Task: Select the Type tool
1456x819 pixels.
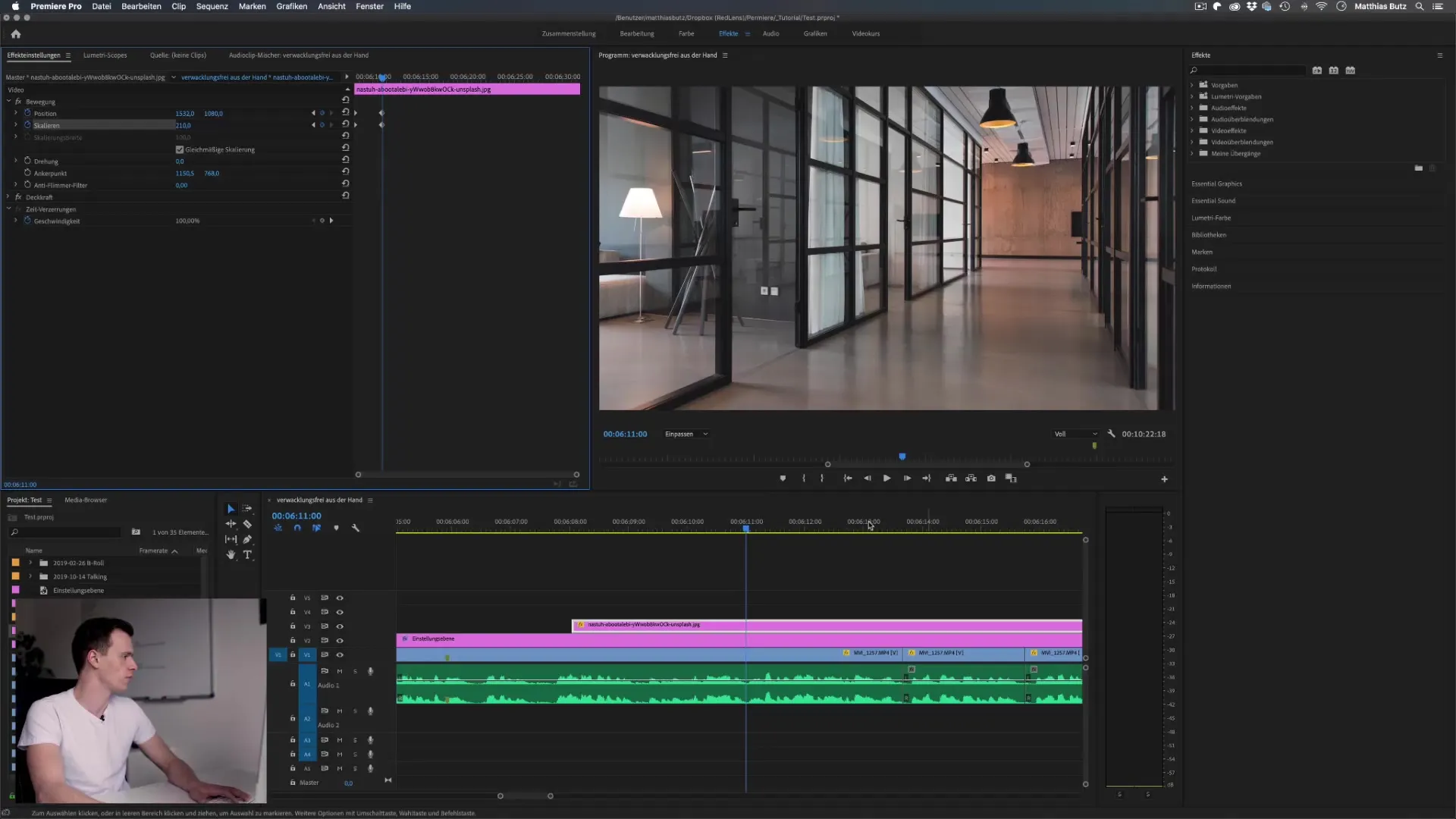Action: coord(247,555)
